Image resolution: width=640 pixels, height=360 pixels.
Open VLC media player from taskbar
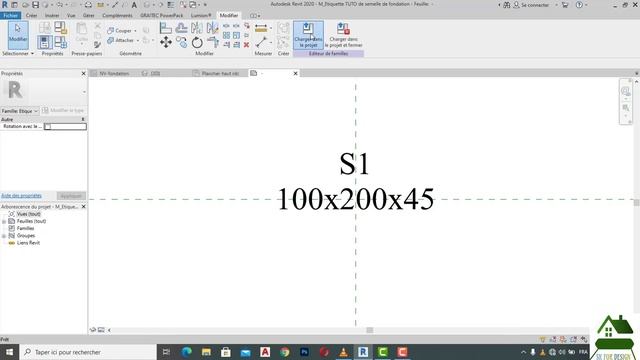point(344,352)
